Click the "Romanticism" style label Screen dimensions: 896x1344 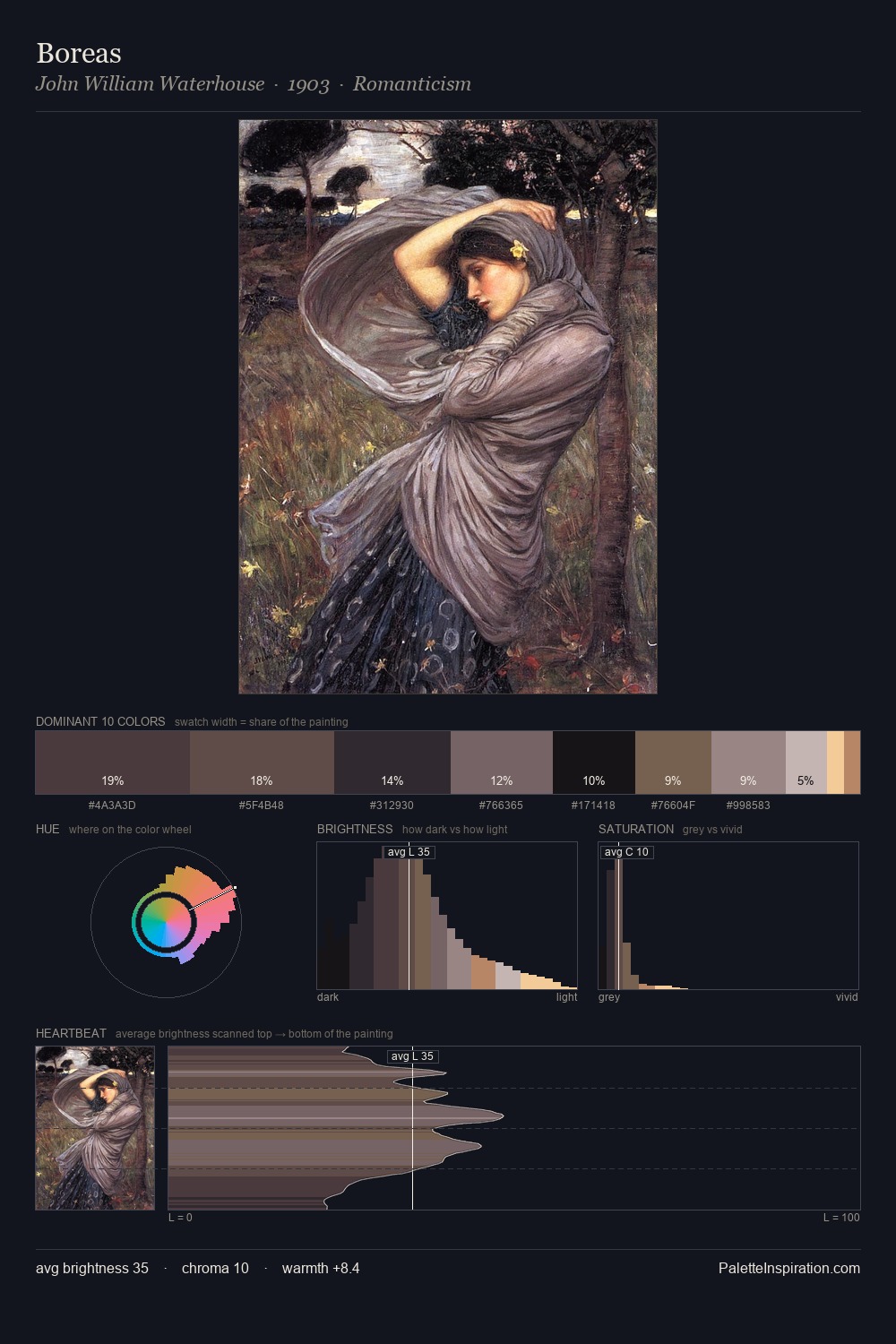click(412, 83)
